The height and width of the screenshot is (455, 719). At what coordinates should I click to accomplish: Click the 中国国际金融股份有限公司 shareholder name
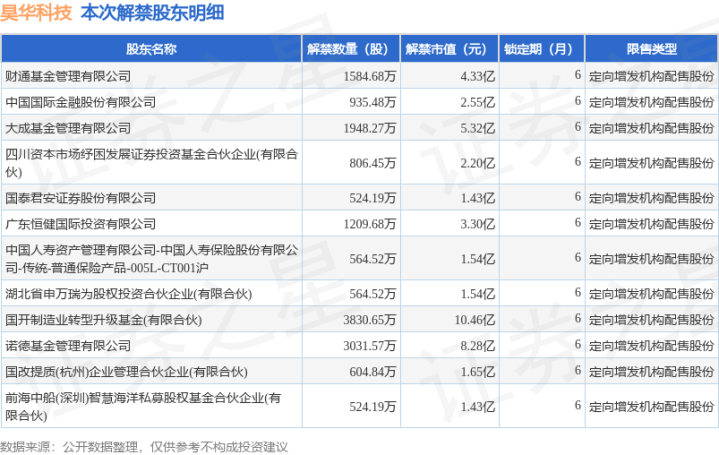[81, 102]
